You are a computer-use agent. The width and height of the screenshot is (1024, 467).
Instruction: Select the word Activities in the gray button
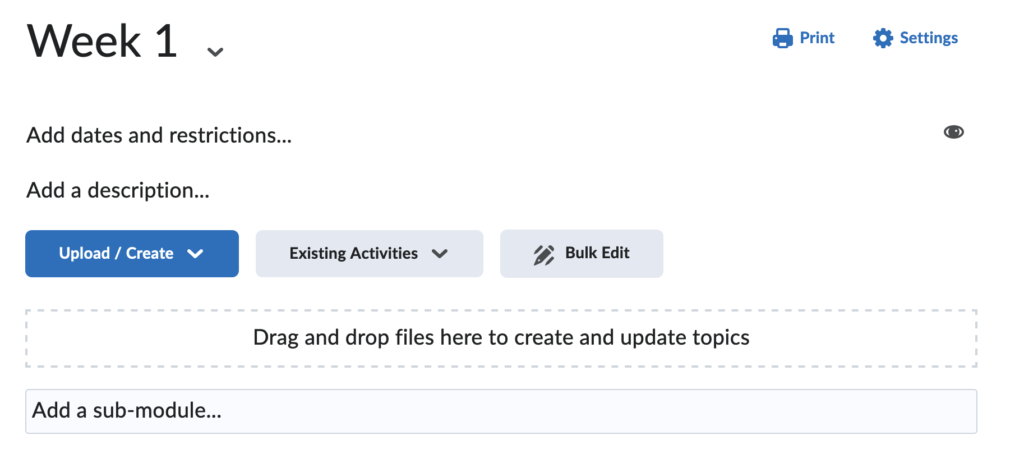[x=384, y=253]
